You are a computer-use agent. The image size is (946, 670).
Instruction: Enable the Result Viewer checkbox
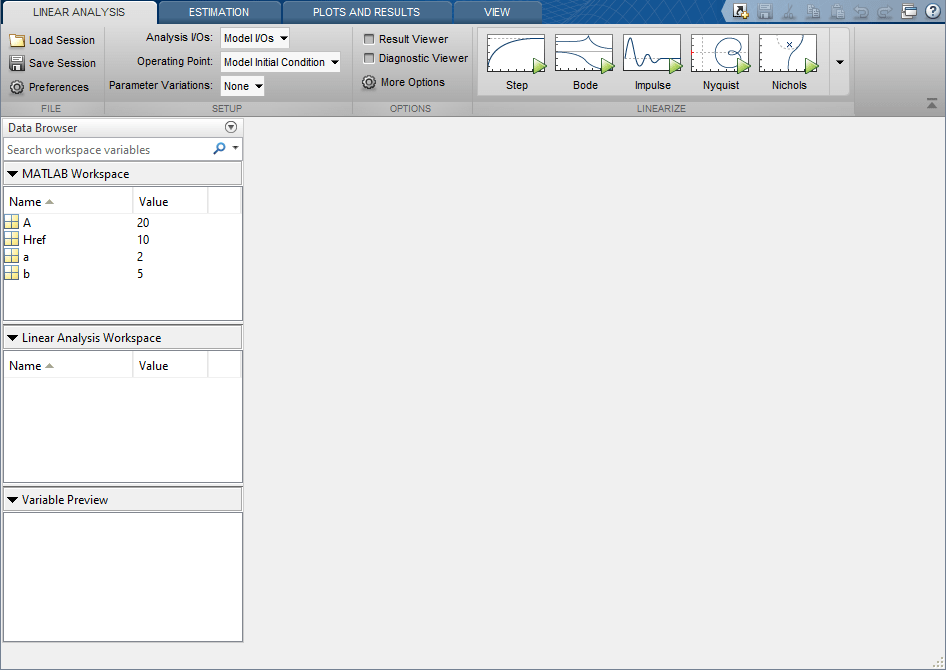click(x=369, y=39)
